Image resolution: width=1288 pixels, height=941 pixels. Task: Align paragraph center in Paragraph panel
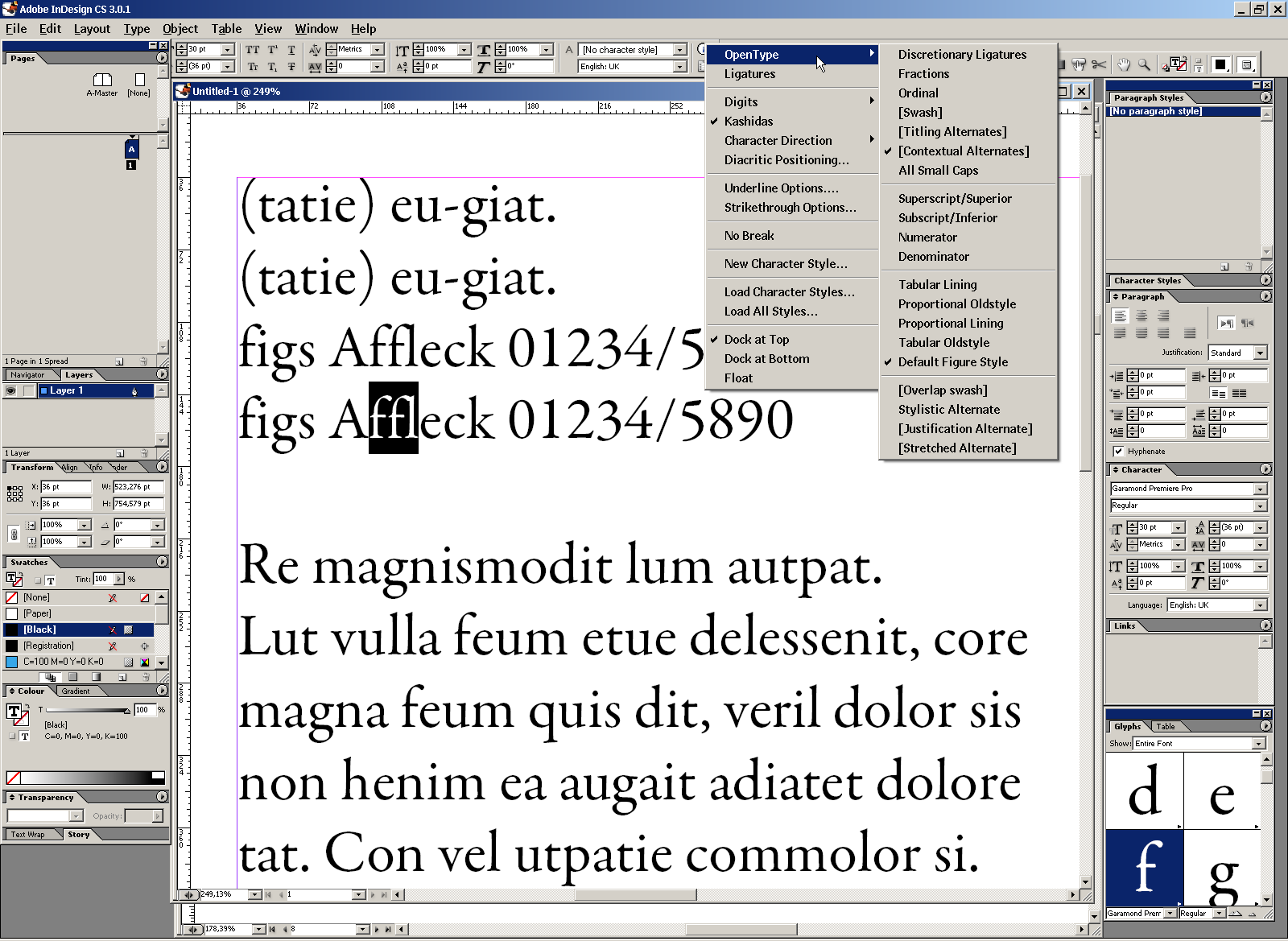click(1141, 316)
